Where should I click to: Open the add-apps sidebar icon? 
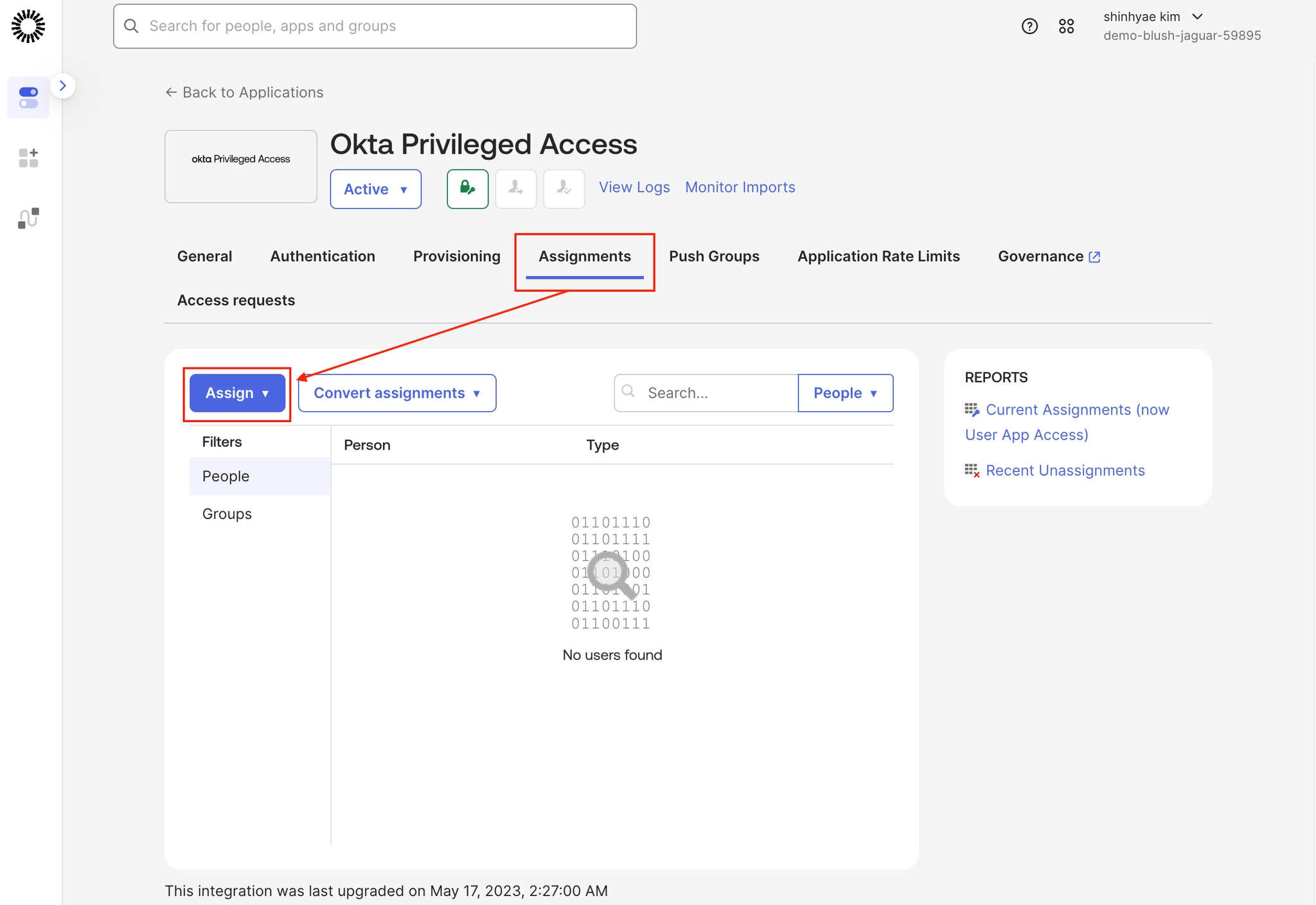(28, 157)
